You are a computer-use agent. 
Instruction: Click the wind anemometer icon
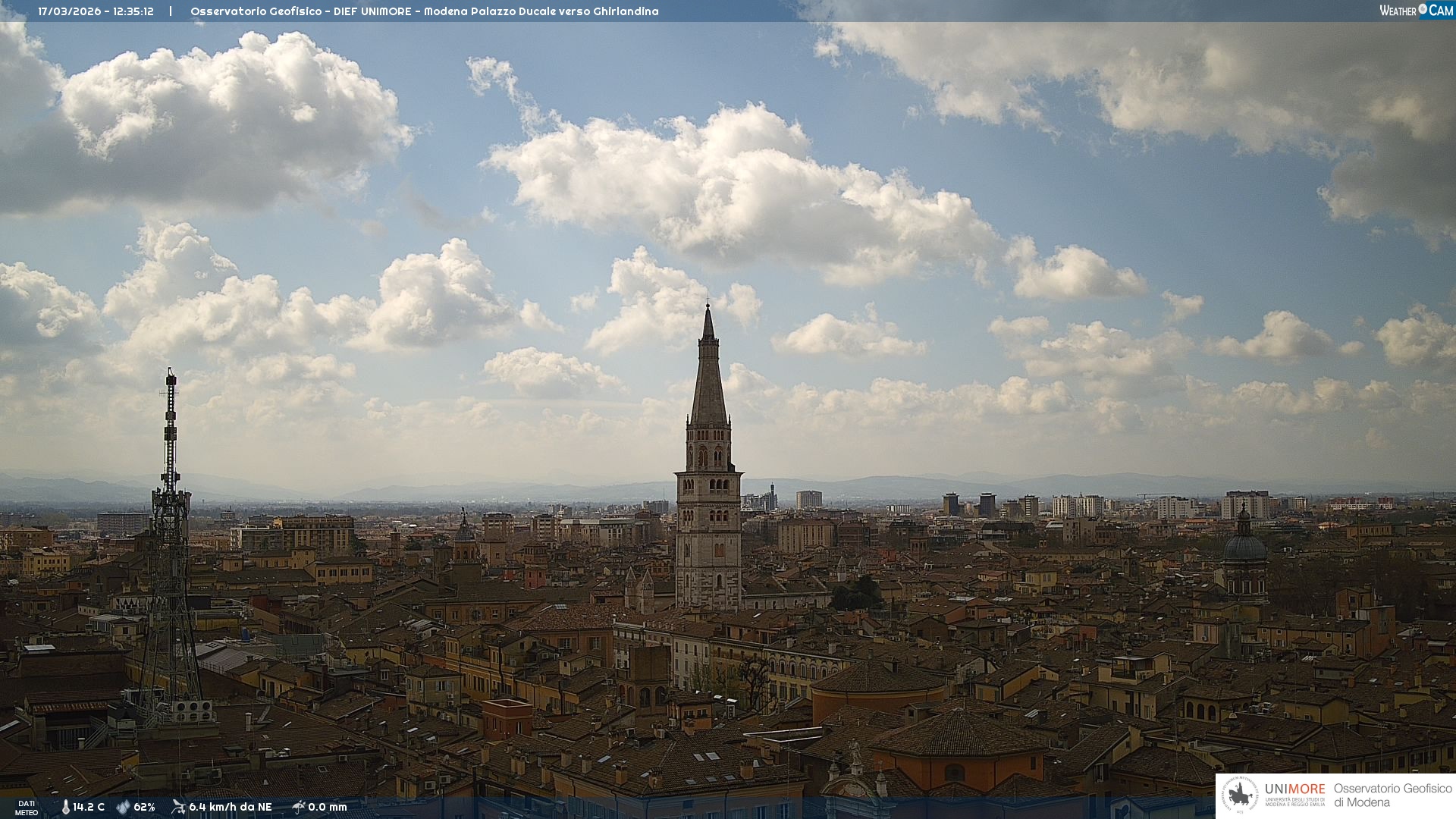pos(178,807)
